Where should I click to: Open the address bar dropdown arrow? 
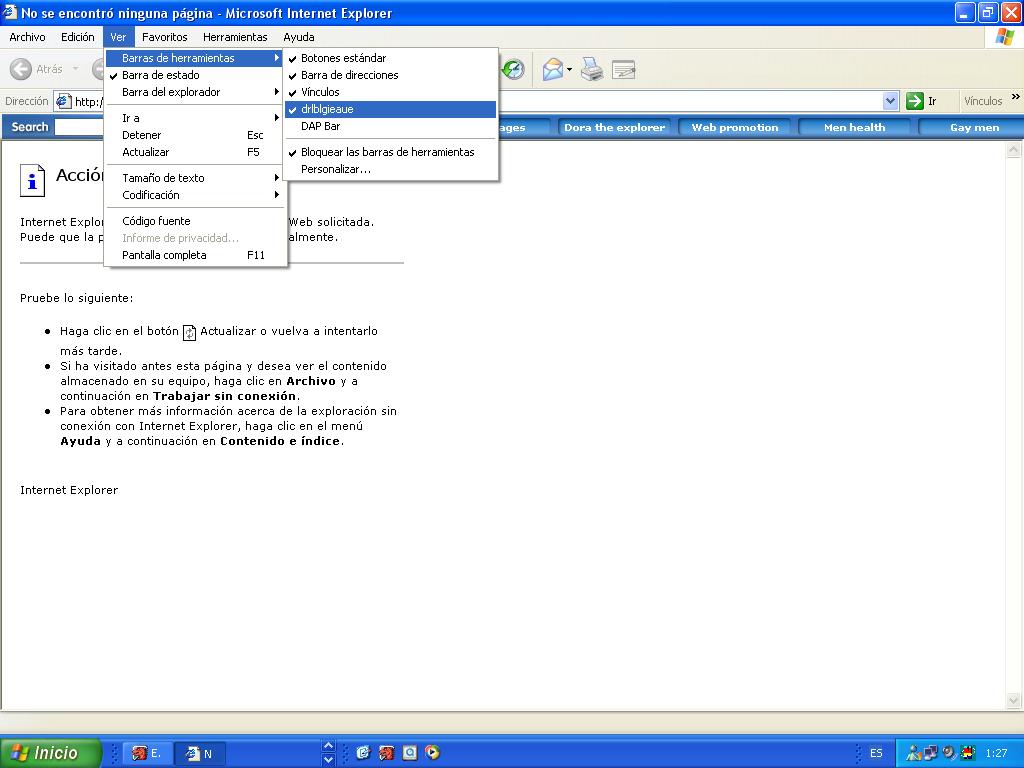(x=890, y=101)
